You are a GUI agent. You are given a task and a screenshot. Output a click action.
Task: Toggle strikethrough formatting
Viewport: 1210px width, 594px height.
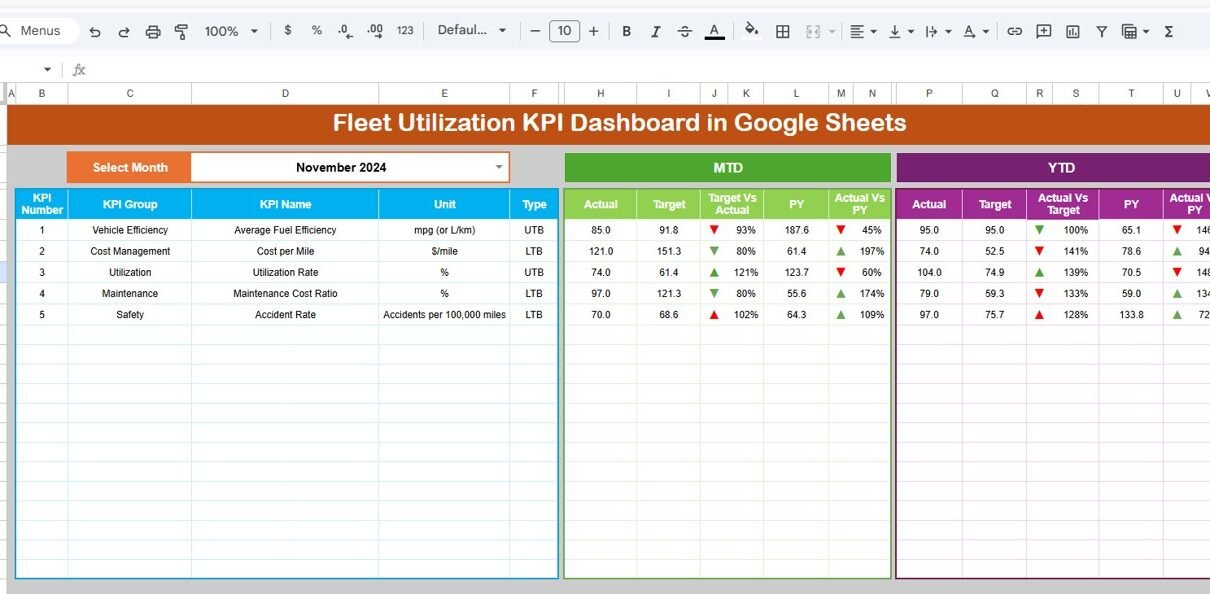coord(684,31)
